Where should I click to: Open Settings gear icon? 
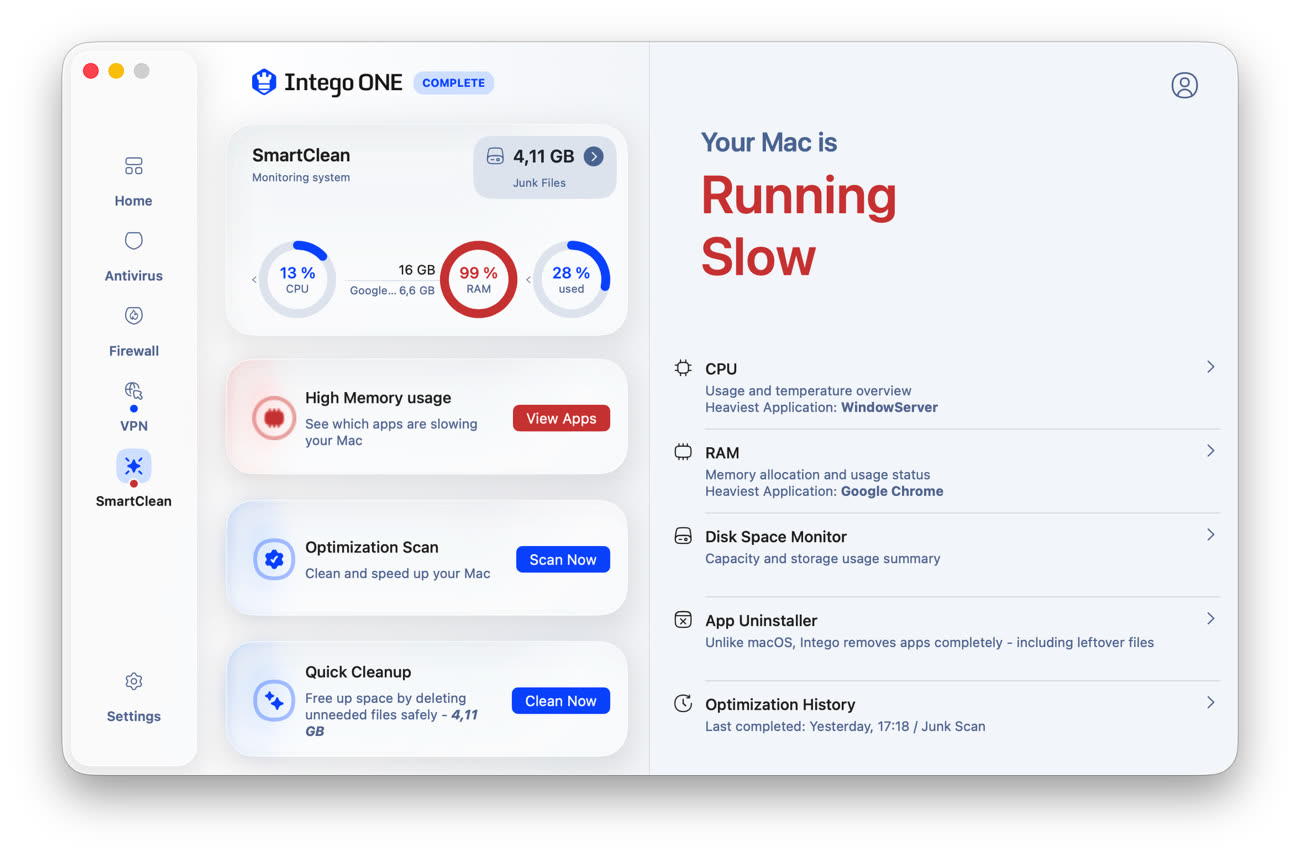click(133, 681)
